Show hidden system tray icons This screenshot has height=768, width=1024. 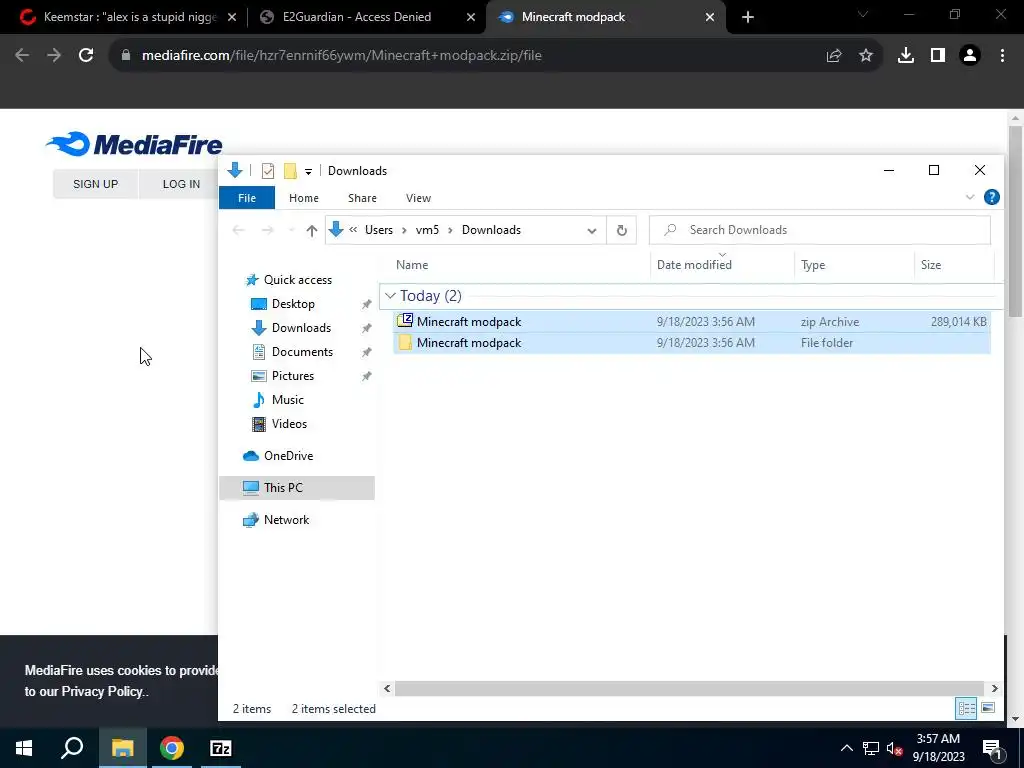point(846,748)
